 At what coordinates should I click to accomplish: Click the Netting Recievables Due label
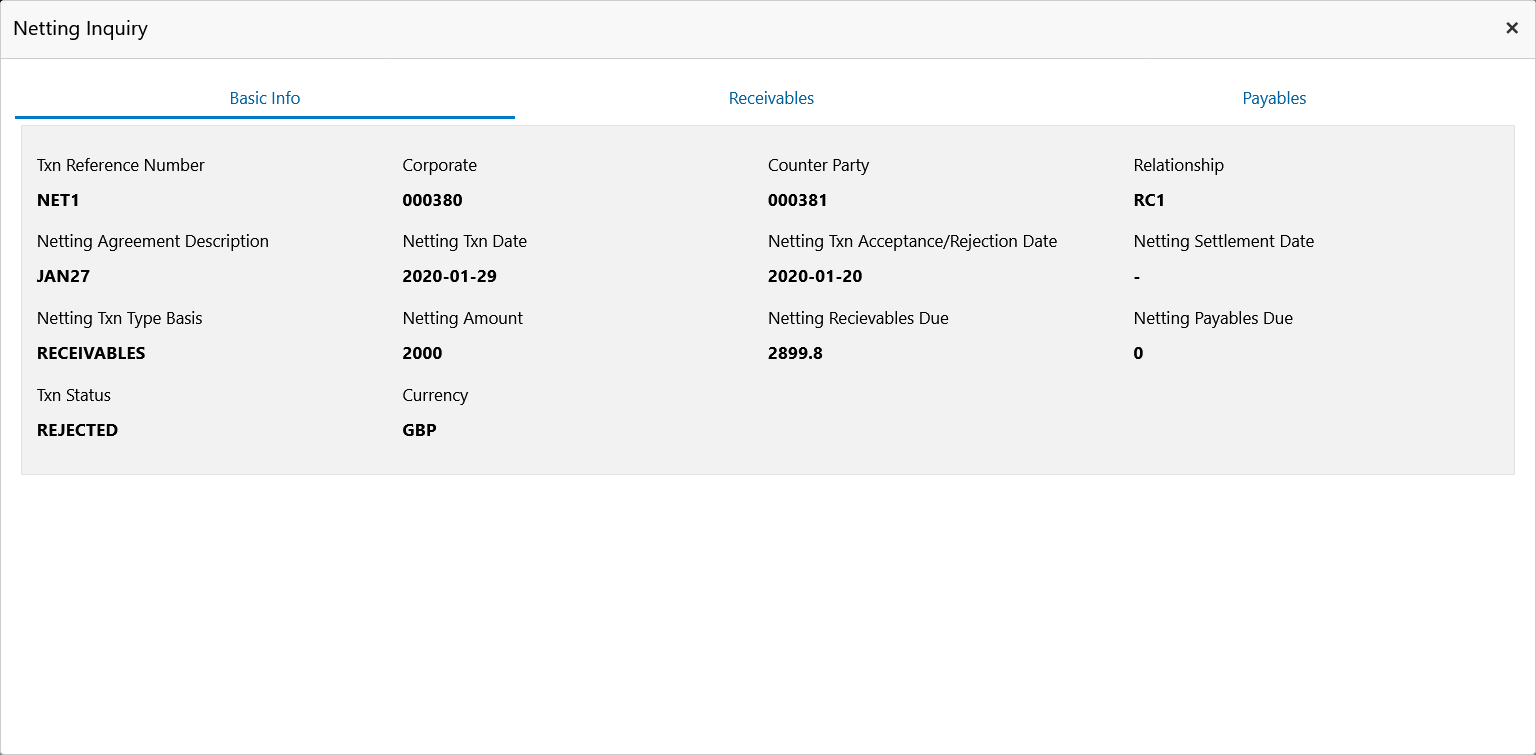coord(858,318)
